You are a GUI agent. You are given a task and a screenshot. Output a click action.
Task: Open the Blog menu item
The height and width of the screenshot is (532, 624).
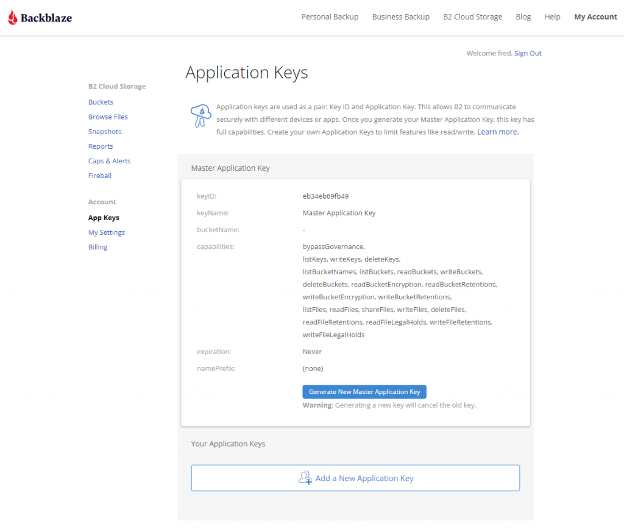click(x=523, y=17)
